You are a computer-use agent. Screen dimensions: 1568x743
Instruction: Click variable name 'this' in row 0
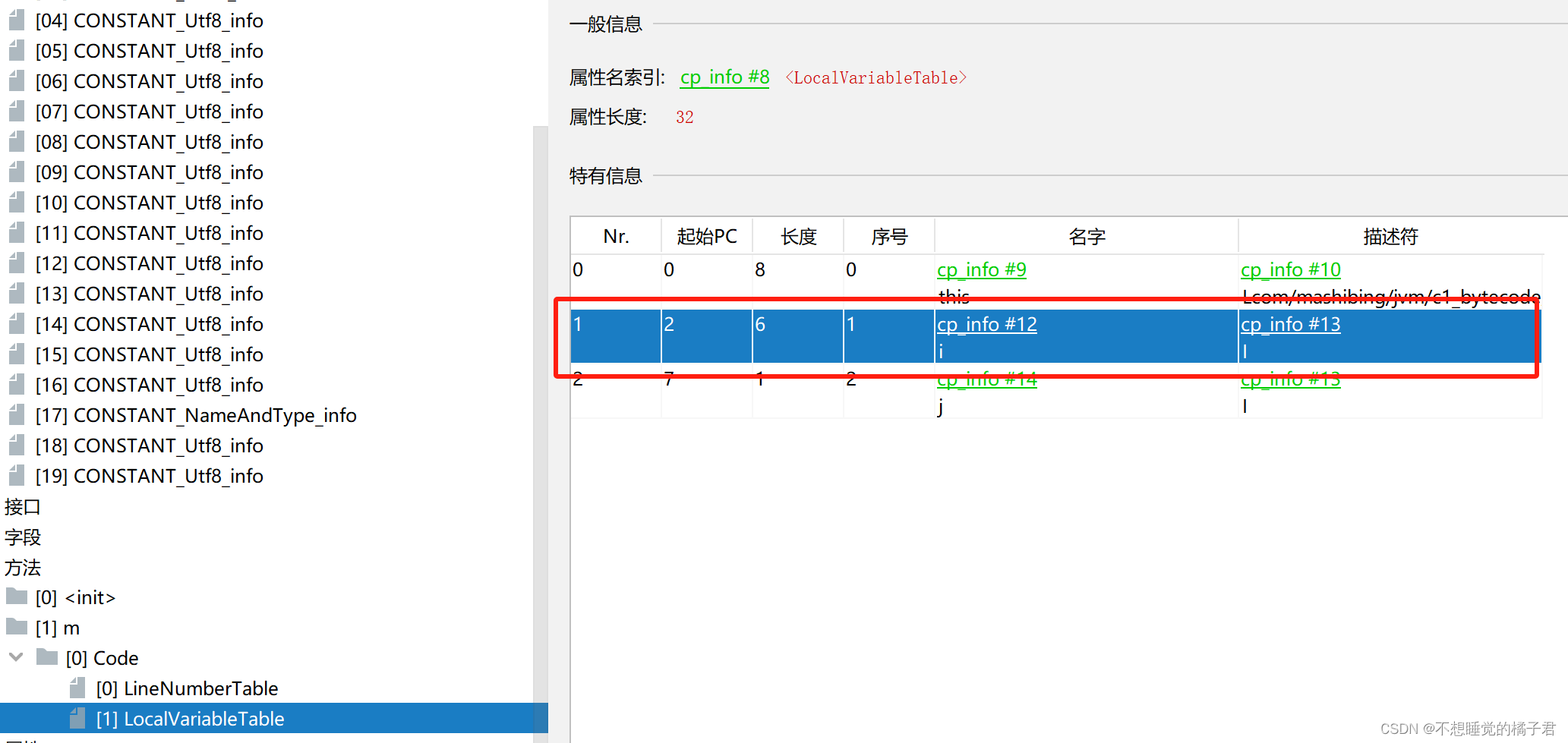tap(954, 295)
